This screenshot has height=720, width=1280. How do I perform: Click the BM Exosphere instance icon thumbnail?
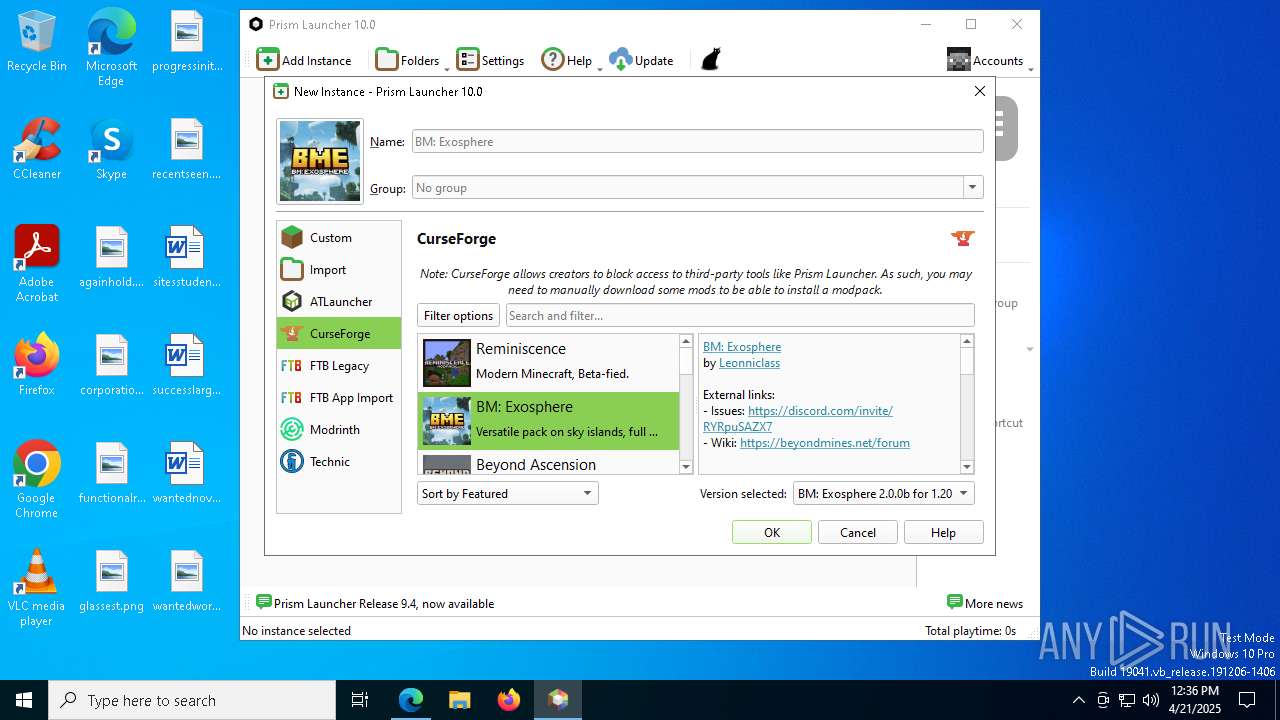(x=320, y=161)
